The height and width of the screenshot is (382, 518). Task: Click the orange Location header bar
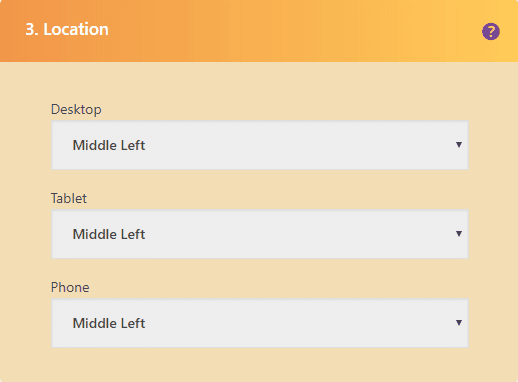click(x=259, y=31)
